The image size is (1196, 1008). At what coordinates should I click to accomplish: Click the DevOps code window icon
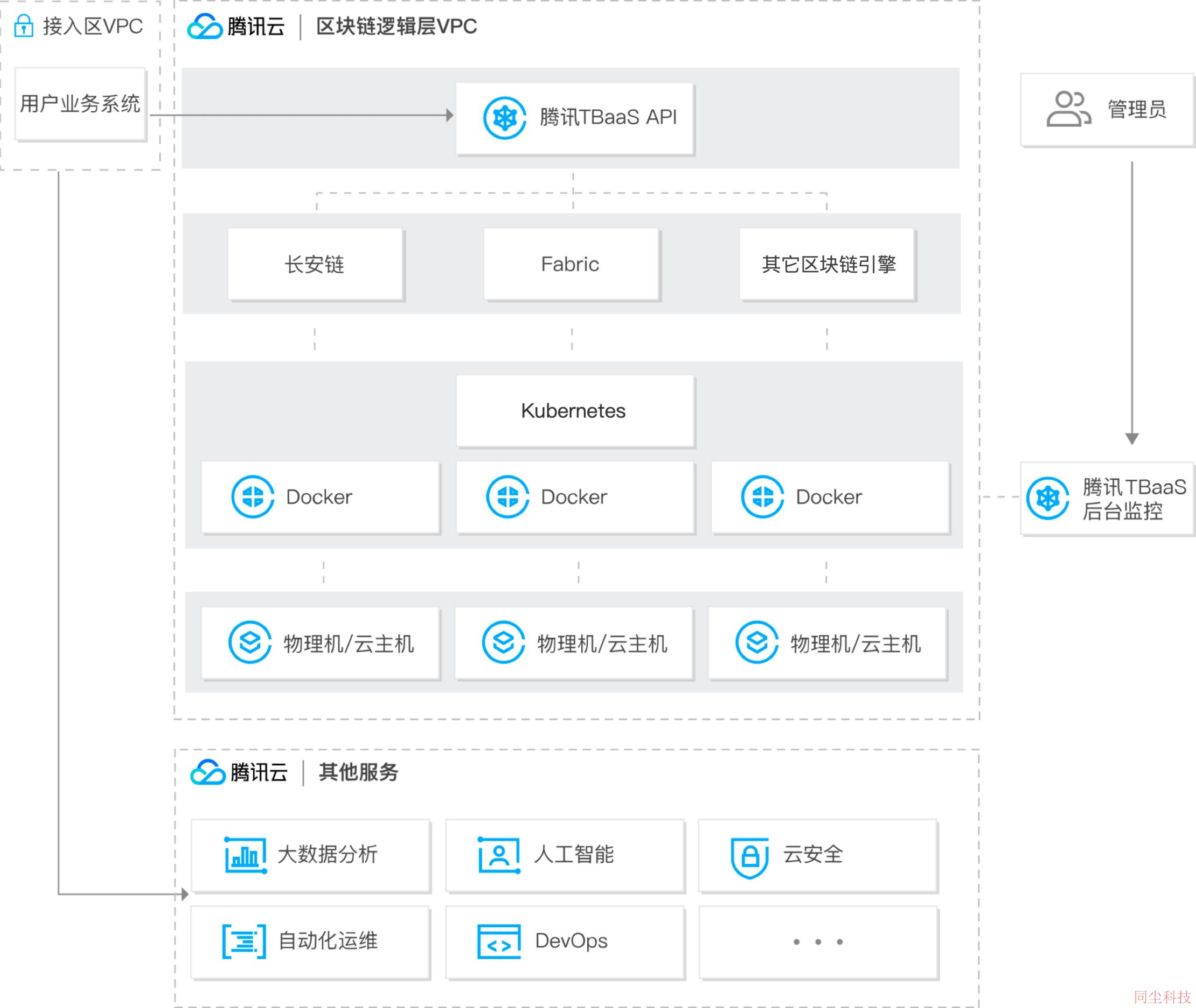click(x=499, y=941)
